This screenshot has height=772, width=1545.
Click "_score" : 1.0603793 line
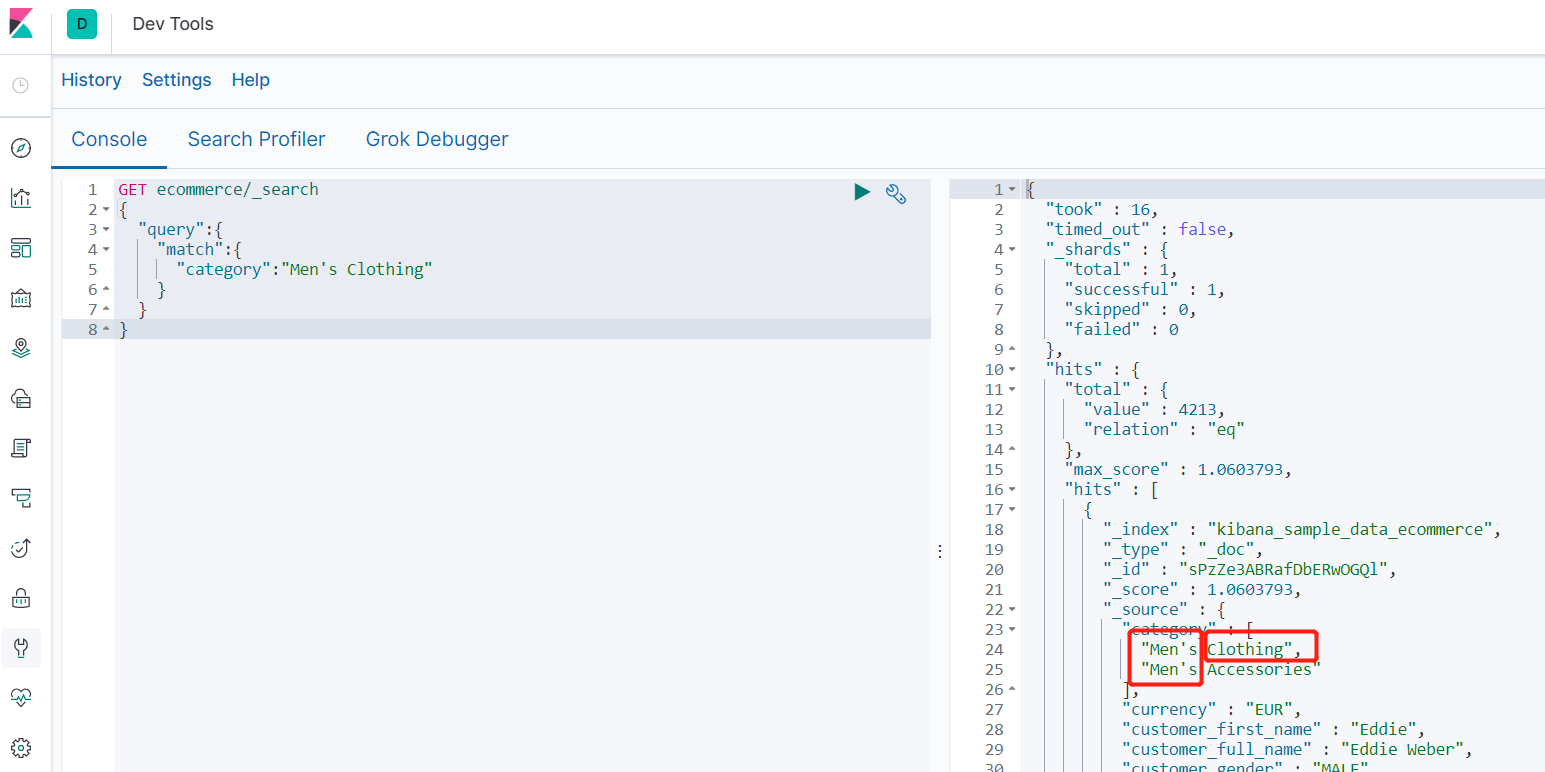click(x=1203, y=589)
